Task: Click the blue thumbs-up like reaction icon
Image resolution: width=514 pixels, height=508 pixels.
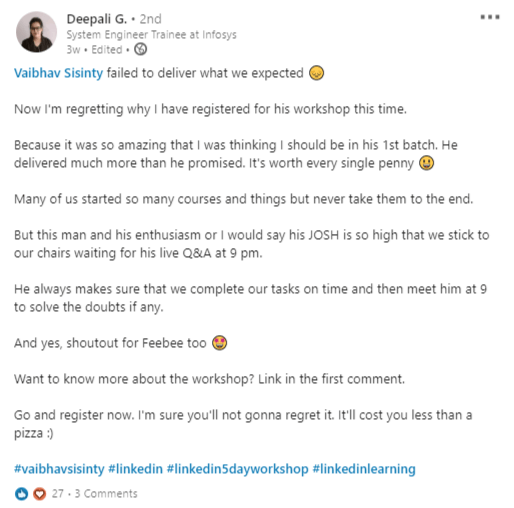Action: tap(22, 493)
